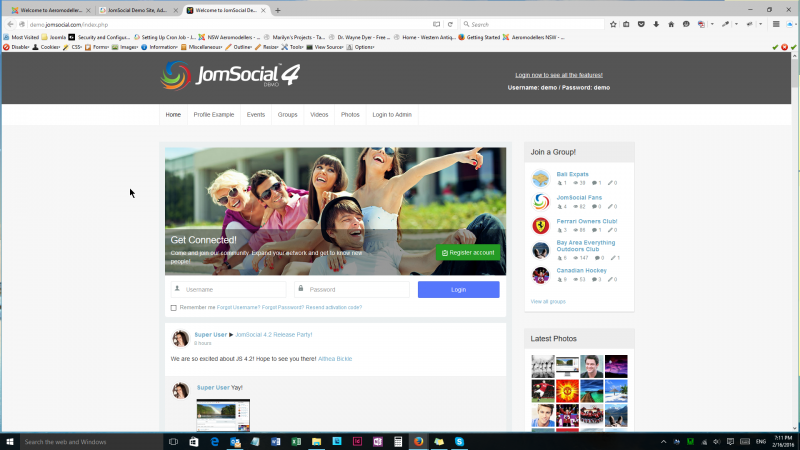The width and height of the screenshot is (800, 450).
Task: Open the Downloads arrow icon
Action: coord(656,24)
